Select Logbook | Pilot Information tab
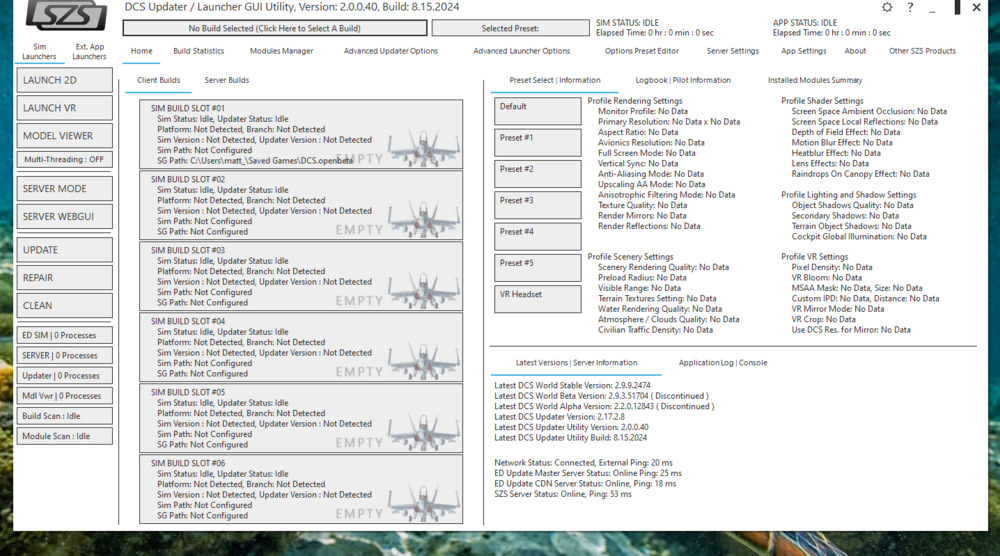Image resolution: width=1000 pixels, height=556 pixels. coord(683,80)
